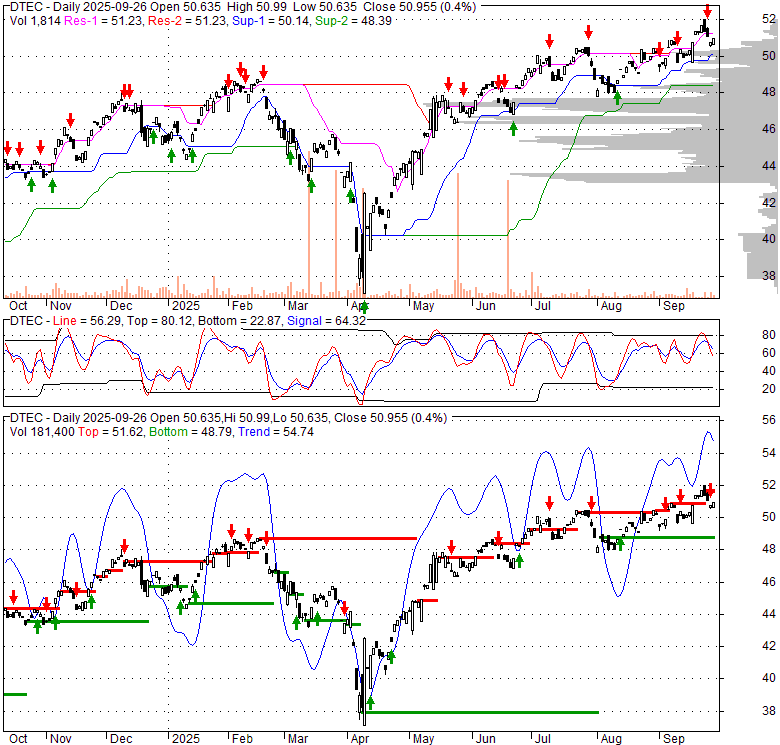Click green arrow at April low, lower chart

click(370, 703)
